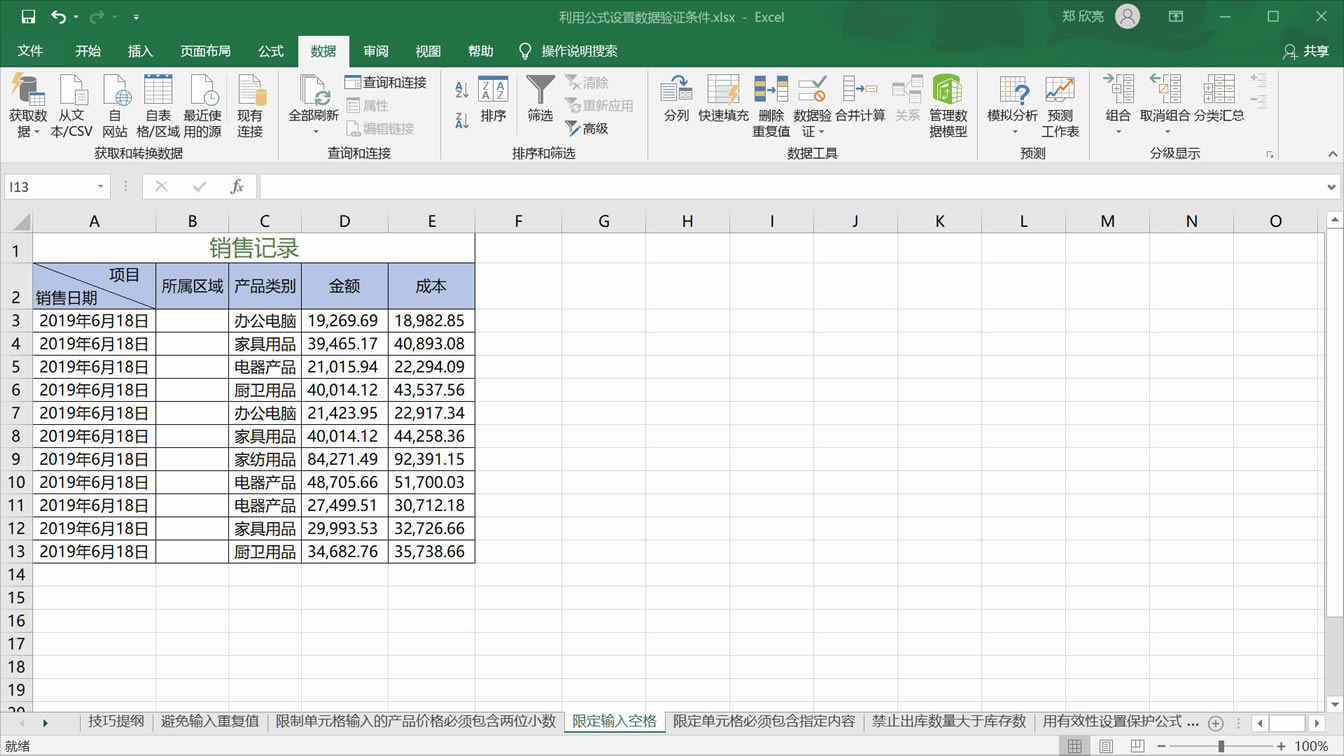Click the Text to Columns (分列) icon

tap(677, 92)
